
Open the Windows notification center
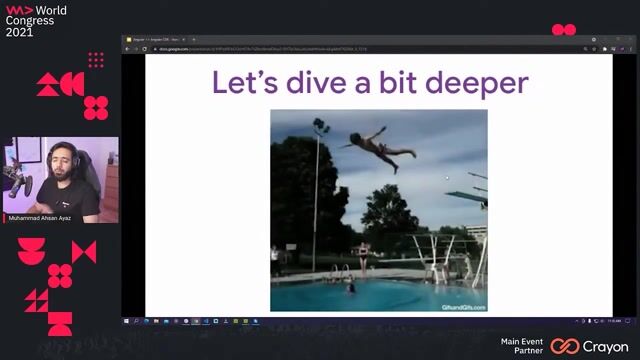(628, 321)
